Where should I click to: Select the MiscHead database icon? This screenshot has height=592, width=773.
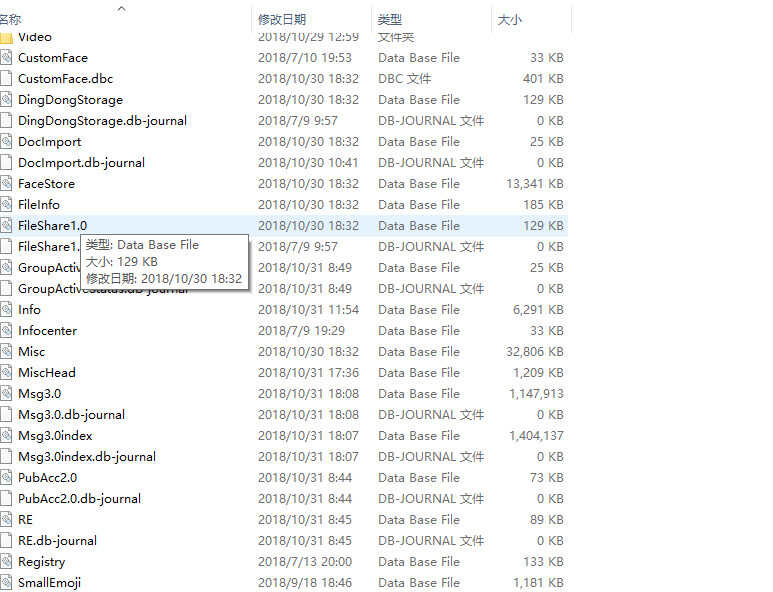coord(6,373)
